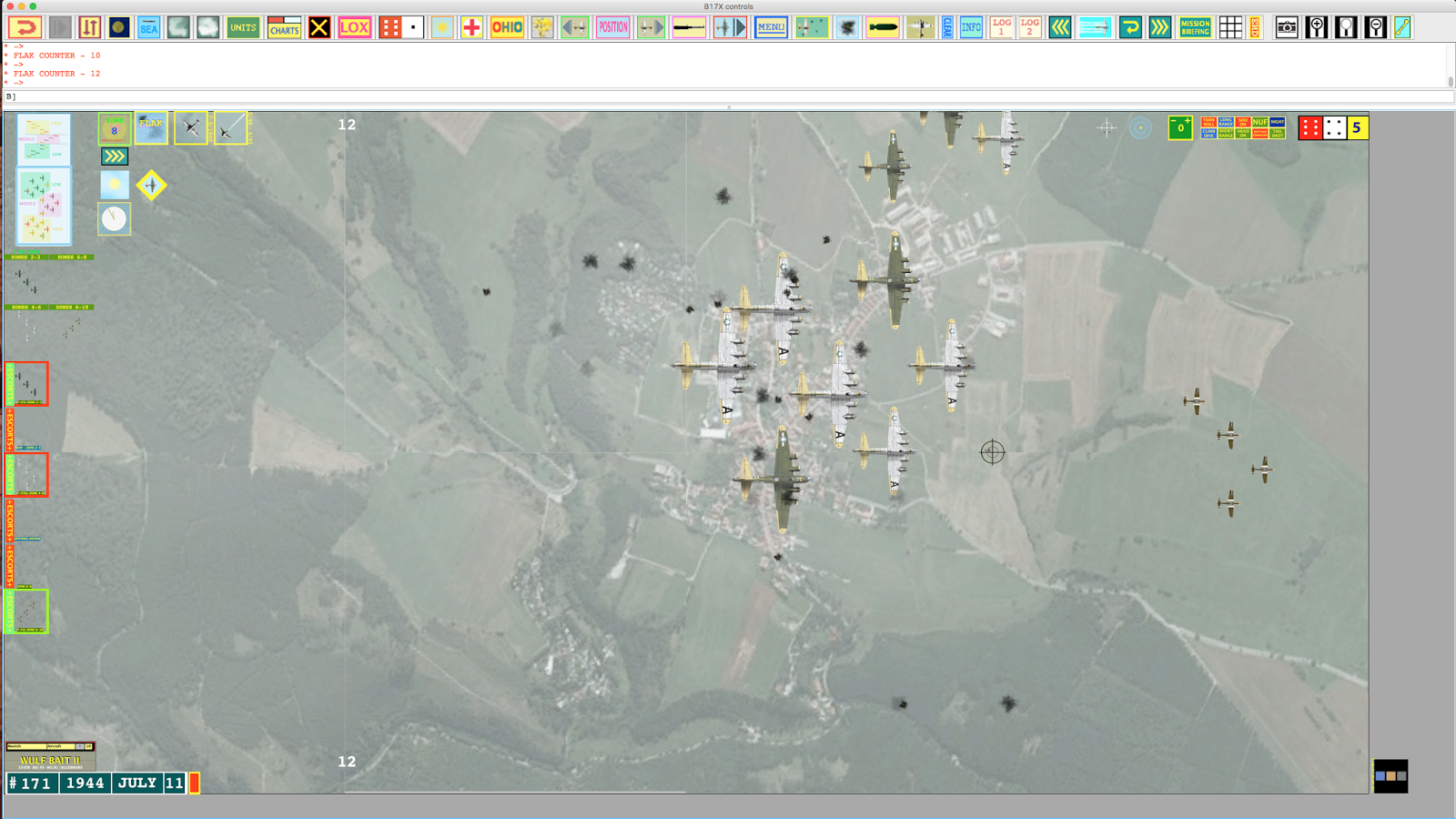Click the flak burst toolbar icon

[847, 27]
